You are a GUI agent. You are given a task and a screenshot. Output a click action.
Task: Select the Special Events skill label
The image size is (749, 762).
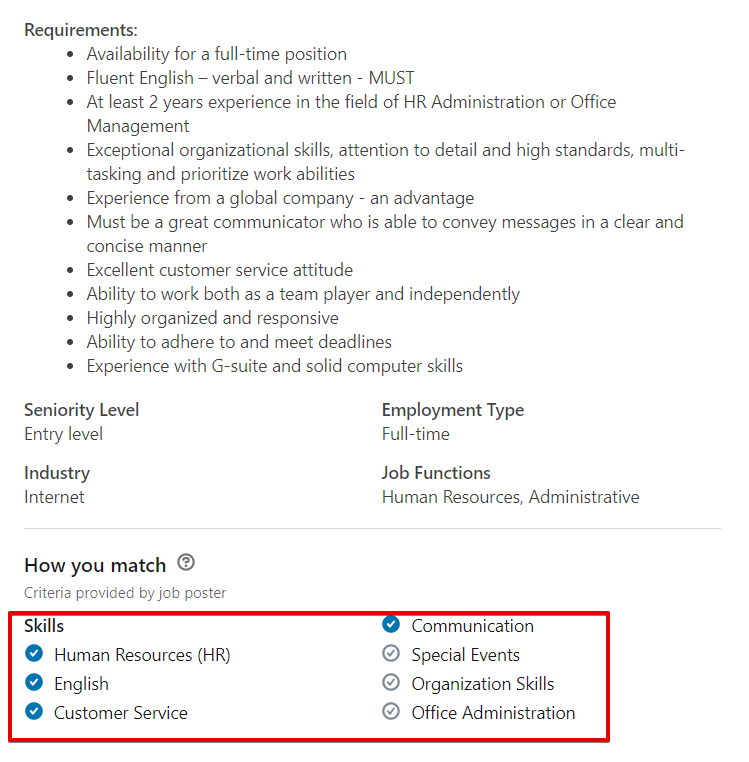click(466, 655)
